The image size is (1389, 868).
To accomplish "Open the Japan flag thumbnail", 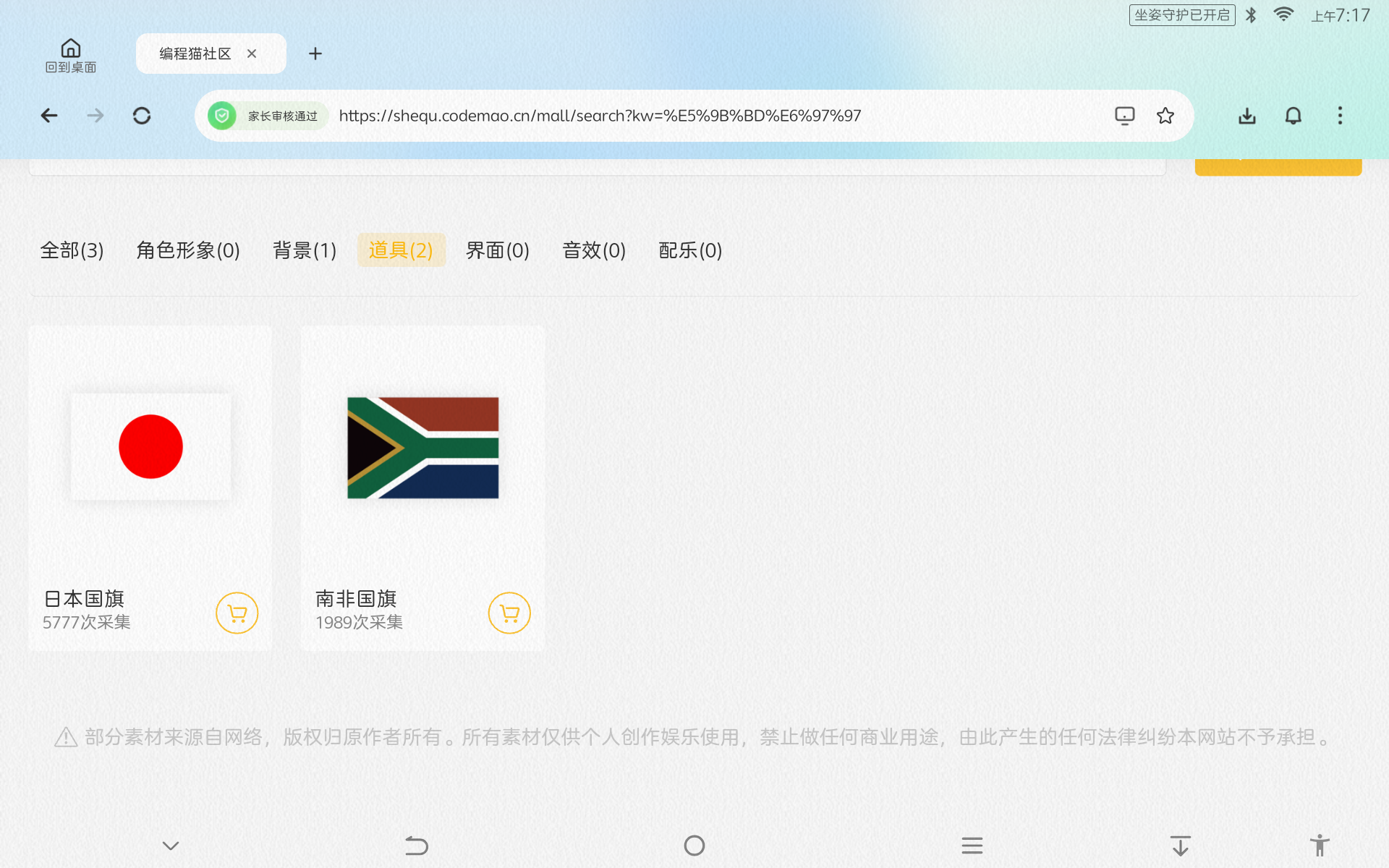I will (x=150, y=447).
